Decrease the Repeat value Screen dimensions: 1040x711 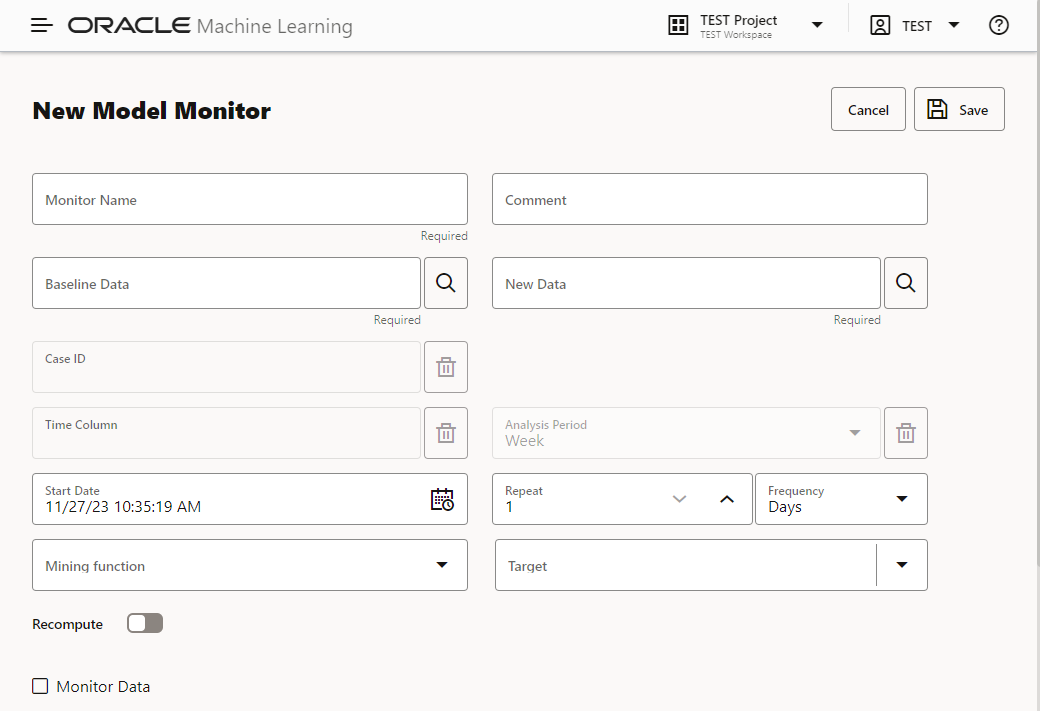point(680,499)
